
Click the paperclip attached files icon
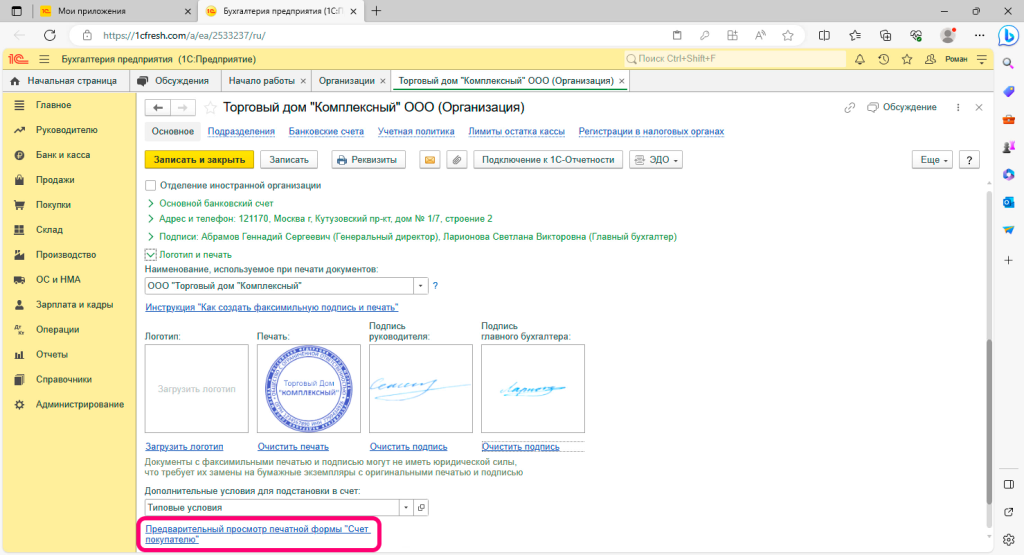click(456, 160)
